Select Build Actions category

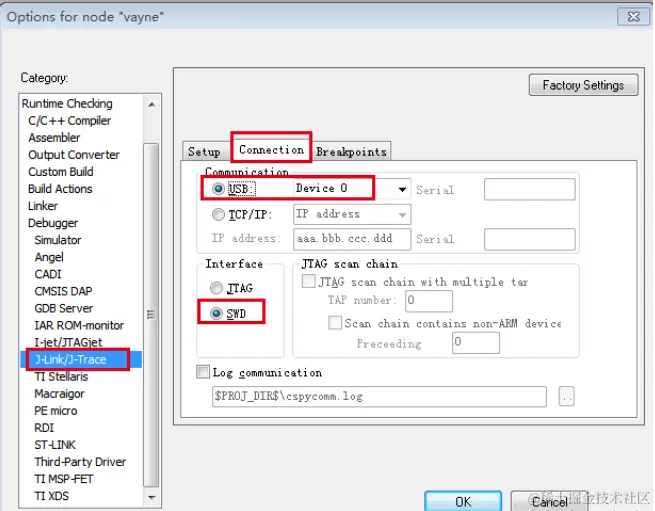(60, 189)
